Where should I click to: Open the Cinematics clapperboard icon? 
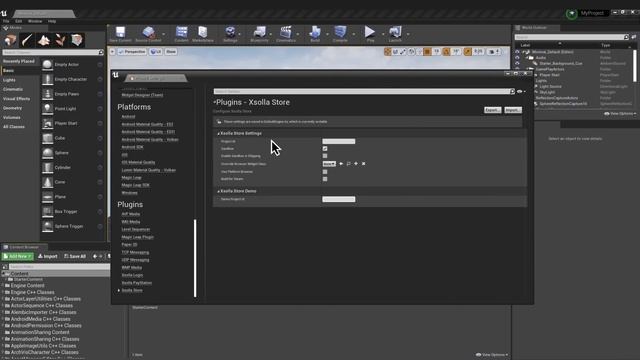286,32
